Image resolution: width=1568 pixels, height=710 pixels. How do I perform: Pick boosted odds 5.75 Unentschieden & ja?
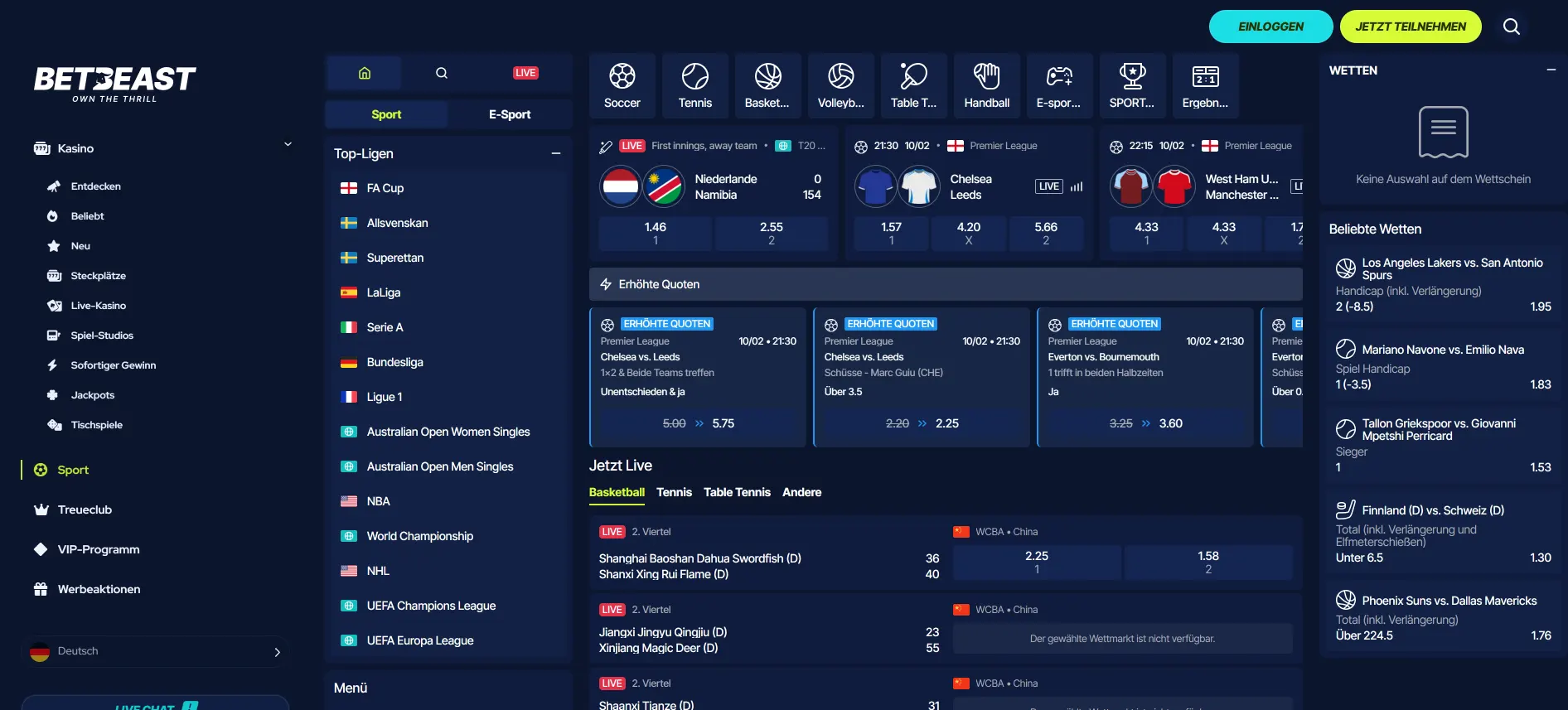698,423
